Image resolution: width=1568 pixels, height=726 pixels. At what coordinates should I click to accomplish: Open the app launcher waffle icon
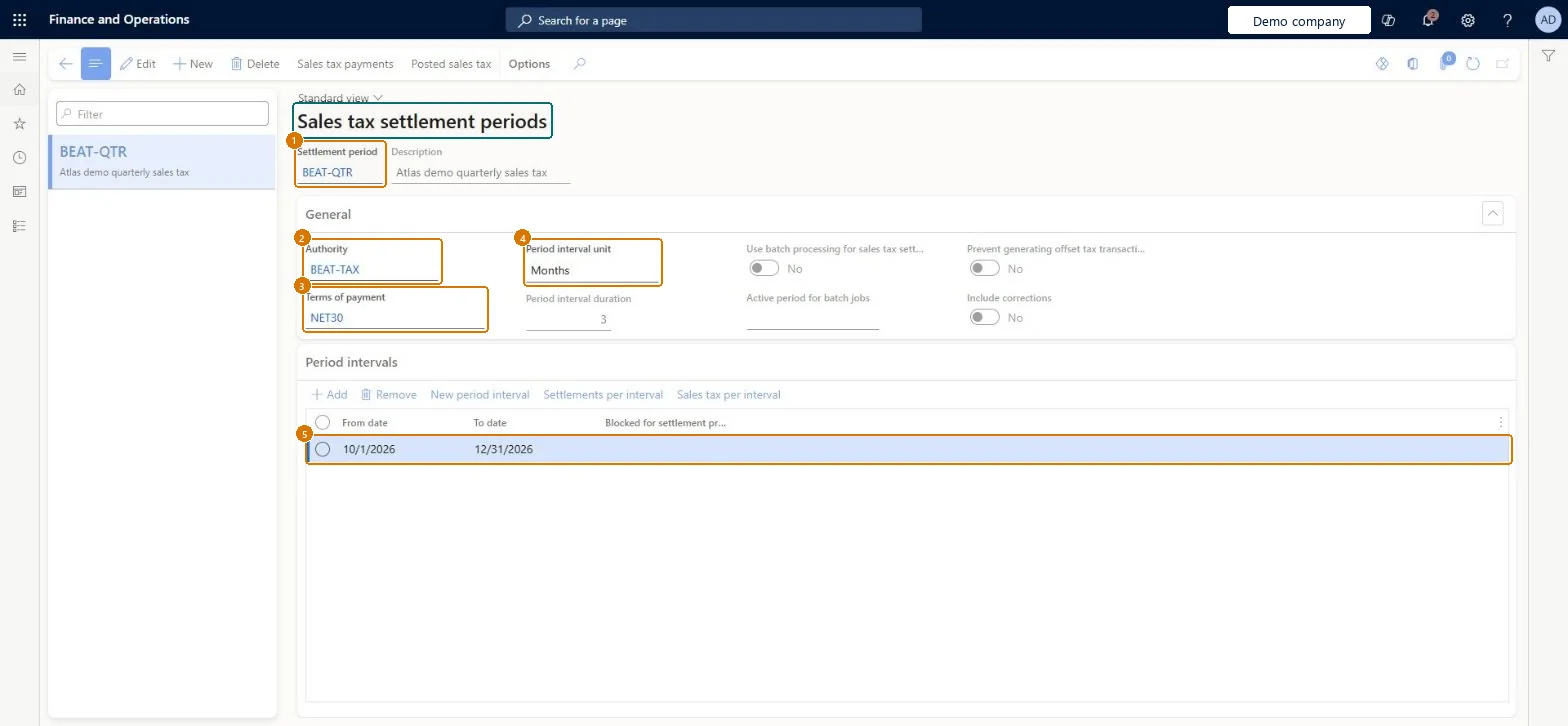[19, 20]
